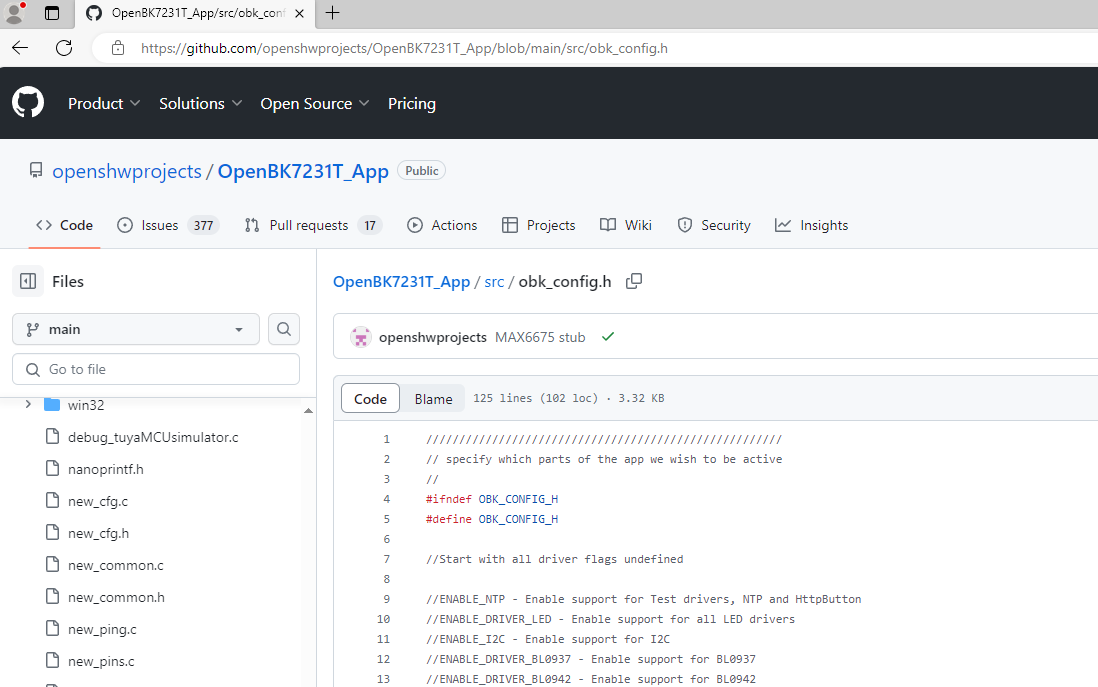The height and width of the screenshot is (687, 1098).
Task: Focus the Go to file input
Action: tap(156, 369)
